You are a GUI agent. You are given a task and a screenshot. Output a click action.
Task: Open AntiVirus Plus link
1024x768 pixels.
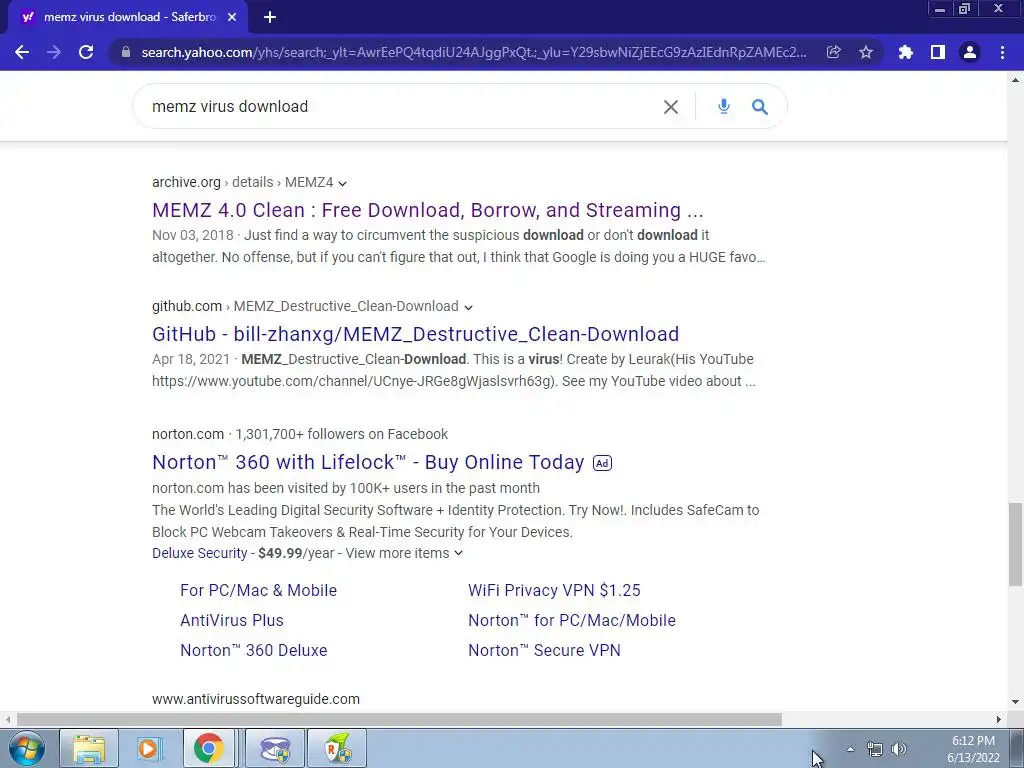pos(232,620)
